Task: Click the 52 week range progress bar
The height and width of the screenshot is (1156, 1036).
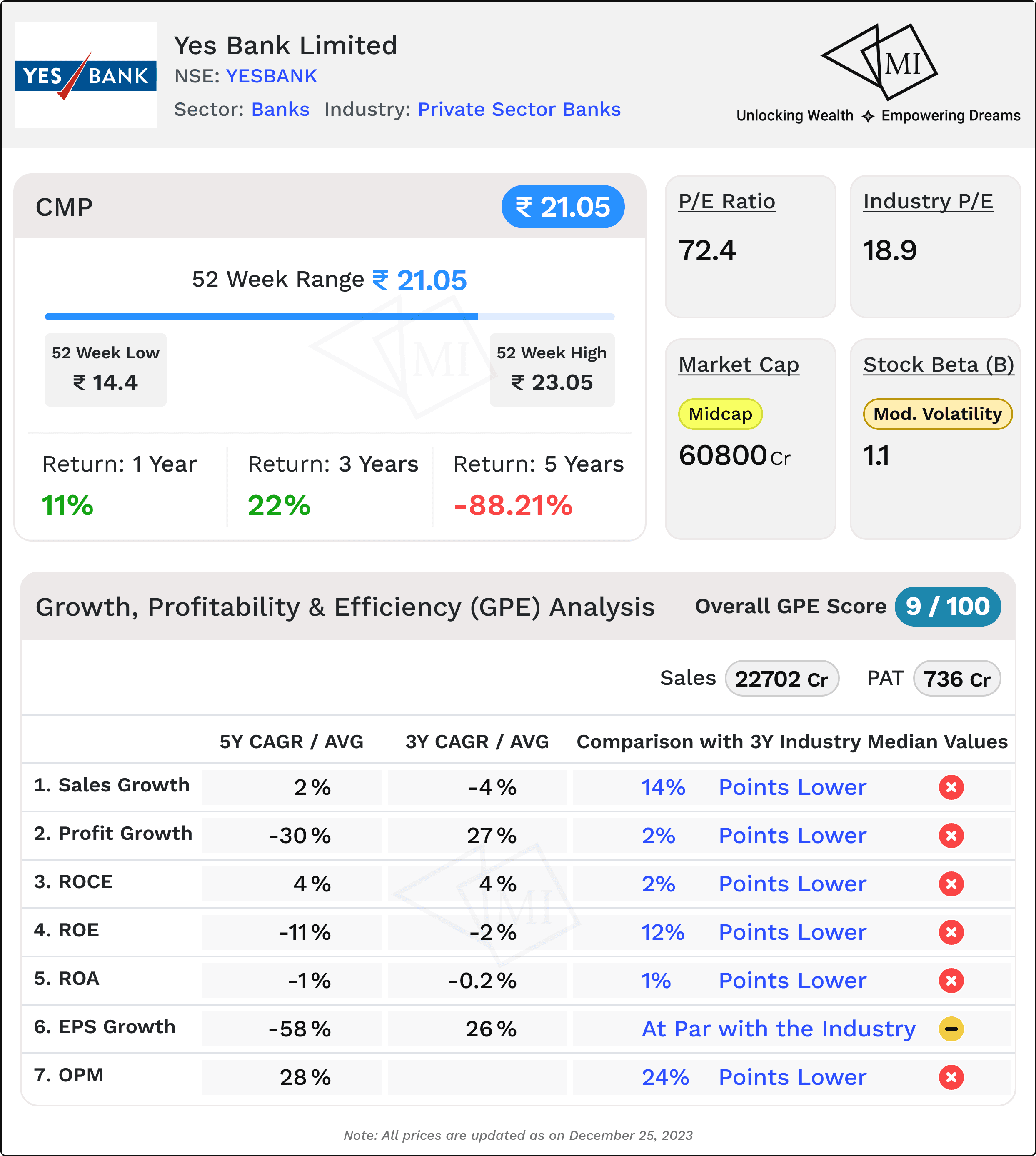Action: tap(330, 317)
